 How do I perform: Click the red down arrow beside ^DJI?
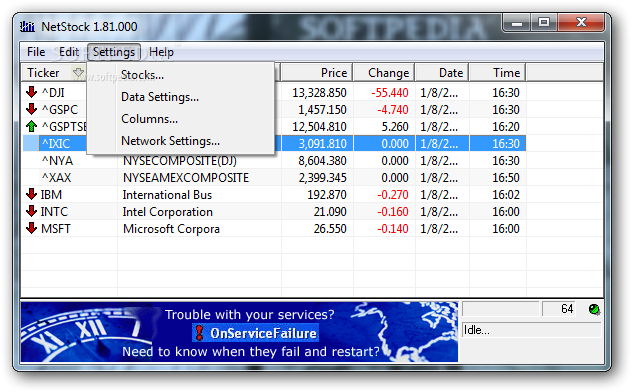31,92
